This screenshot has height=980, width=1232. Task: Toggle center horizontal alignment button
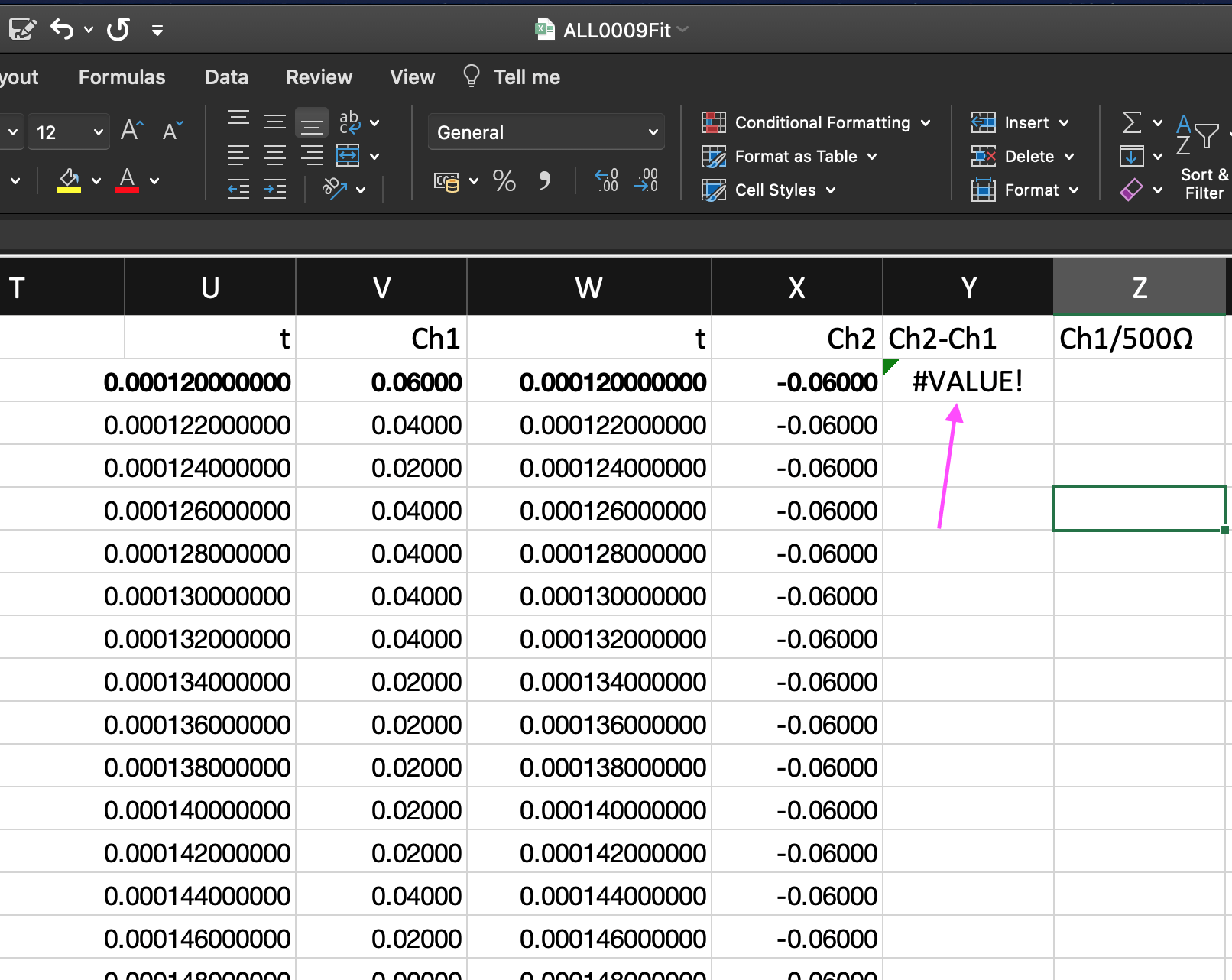click(x=275, y=156)
